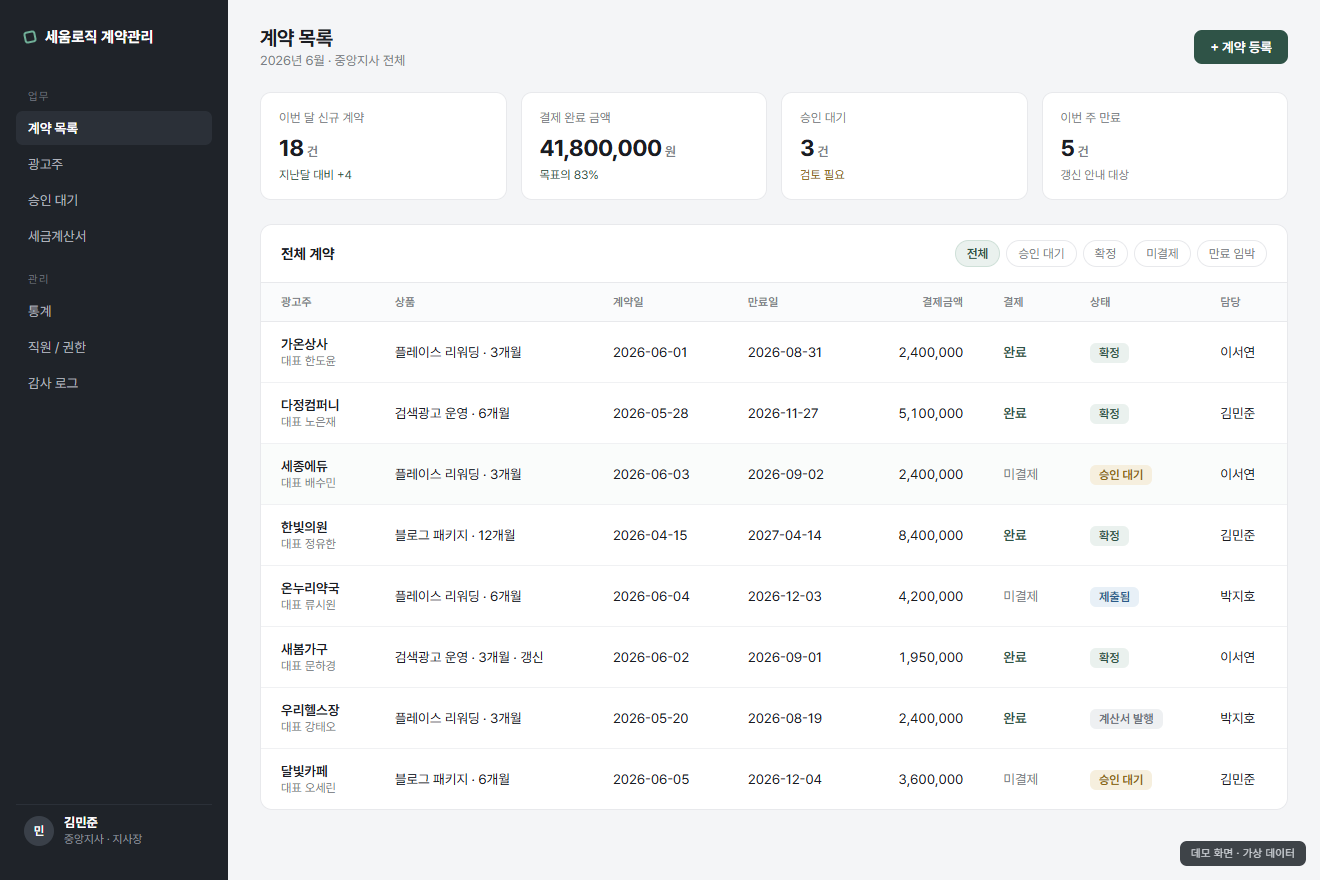
Task: Navigate to 통계 page
Action: (114, 311)
